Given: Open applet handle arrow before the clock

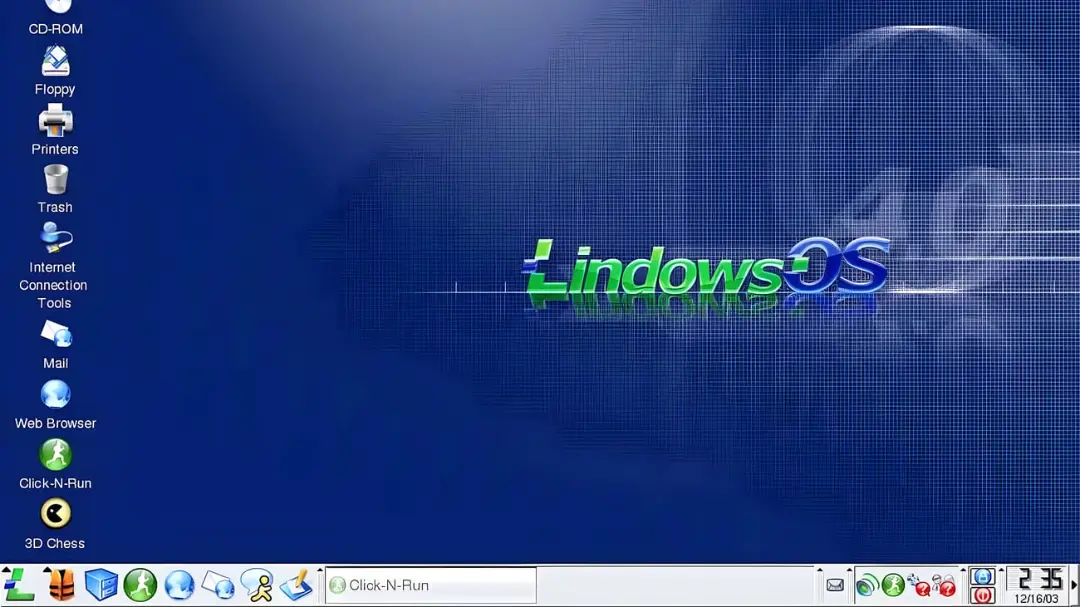Looking at the screenshot, I should 1001,570.
